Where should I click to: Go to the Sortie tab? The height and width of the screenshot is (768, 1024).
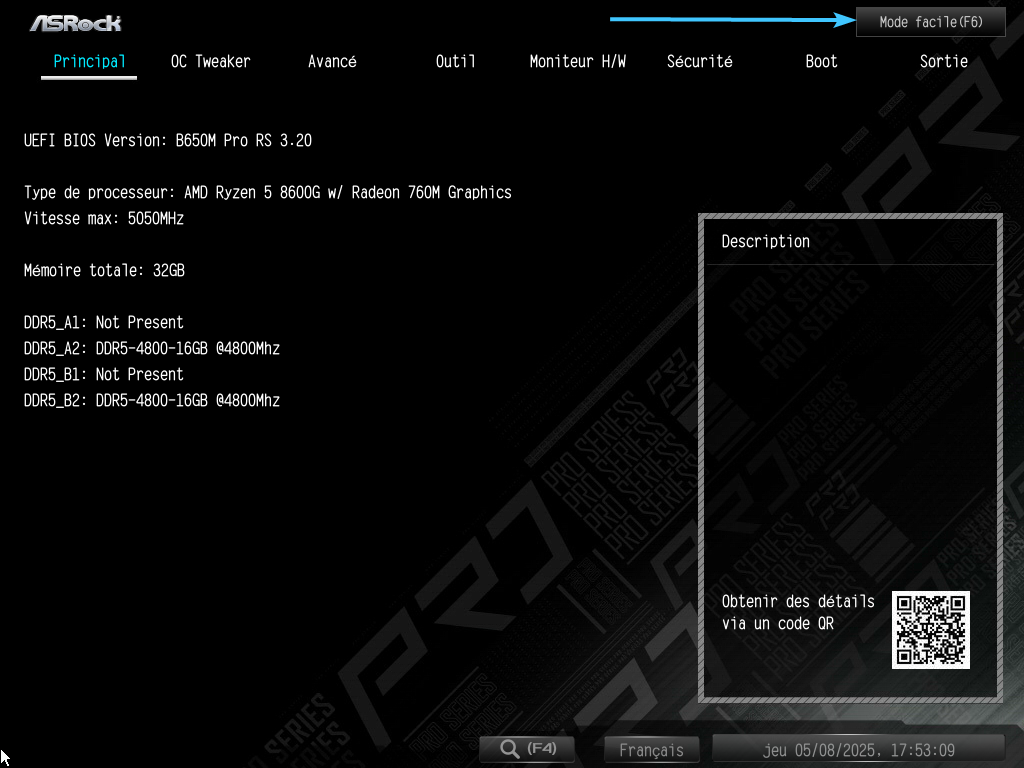[944, 61]
